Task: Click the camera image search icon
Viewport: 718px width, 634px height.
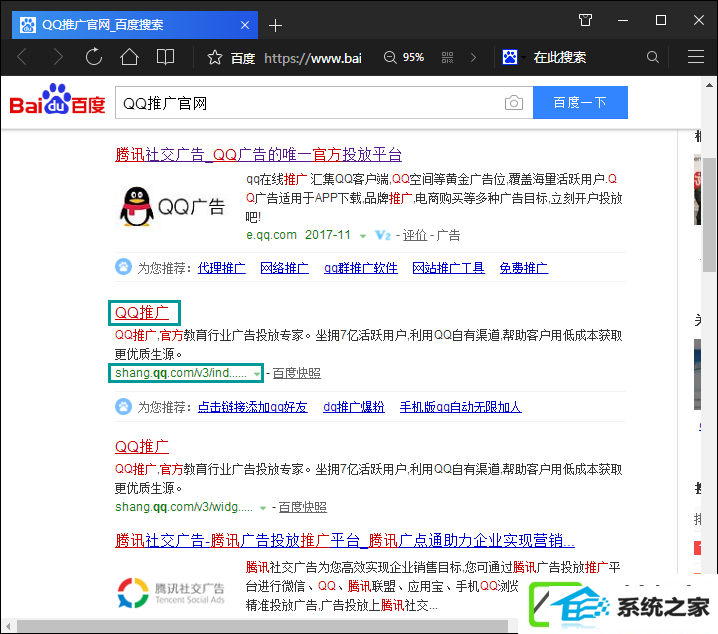Action: (514, 103)
